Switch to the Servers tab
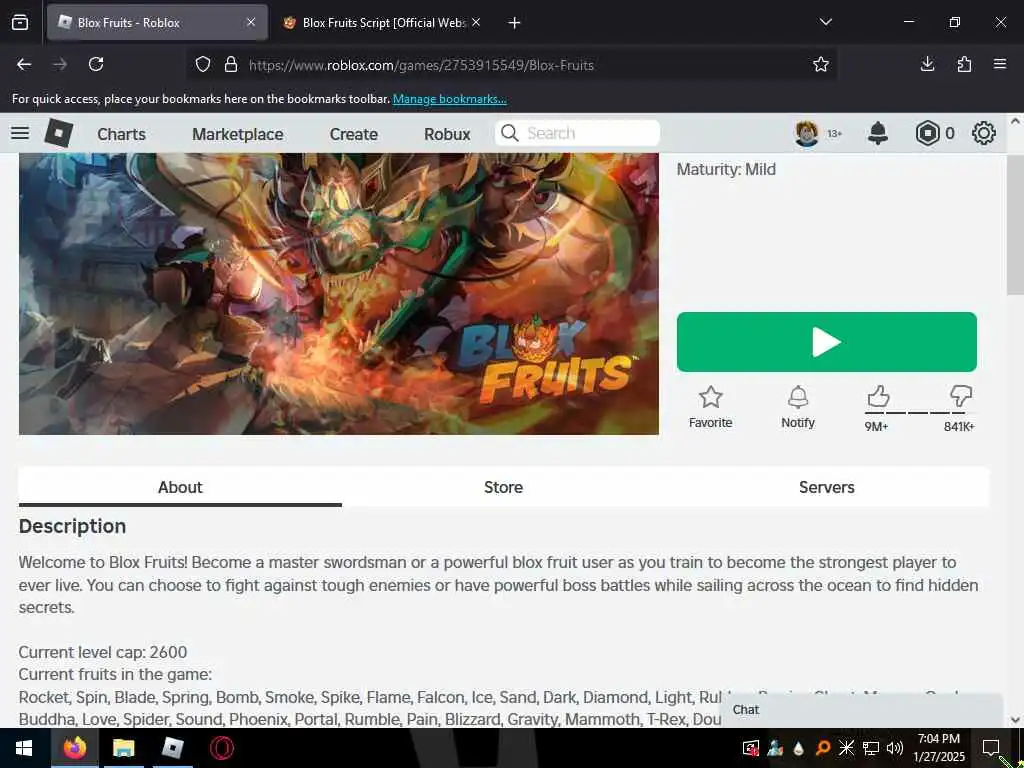 point(827,487)
